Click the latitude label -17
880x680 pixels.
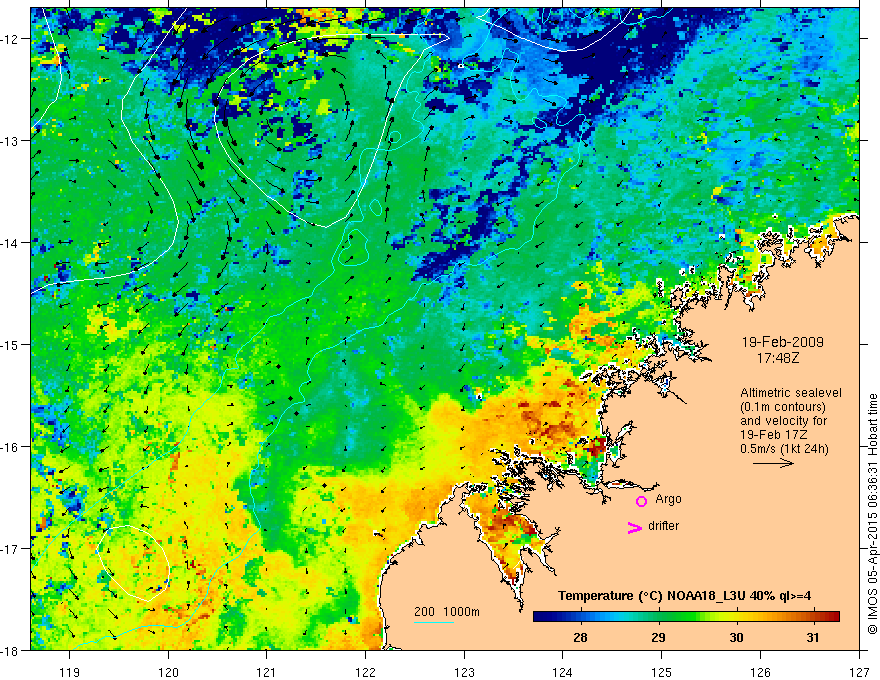[x=10, y=549]
